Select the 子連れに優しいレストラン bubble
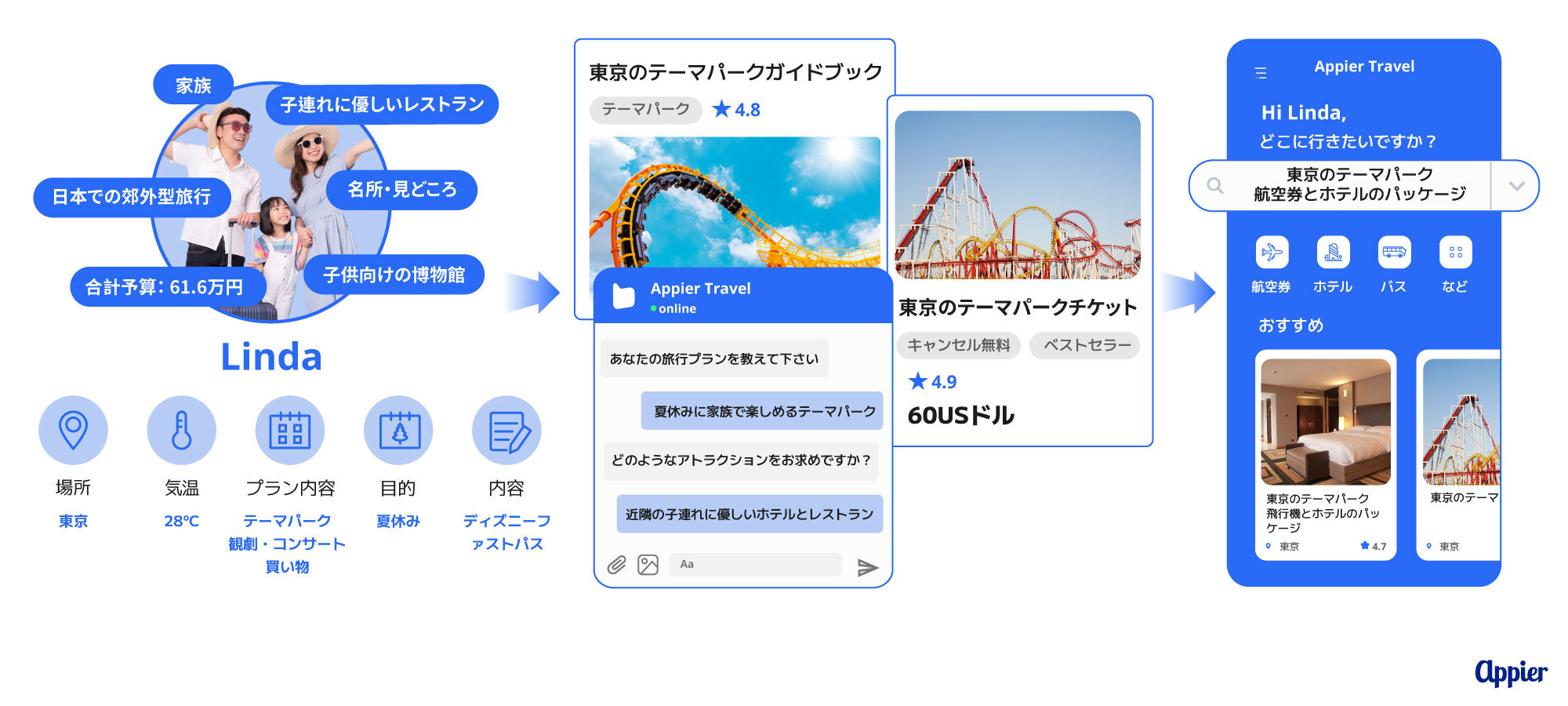Image resolution: width=1568 pixels, height=706 pixels. (x=382, y=104)
